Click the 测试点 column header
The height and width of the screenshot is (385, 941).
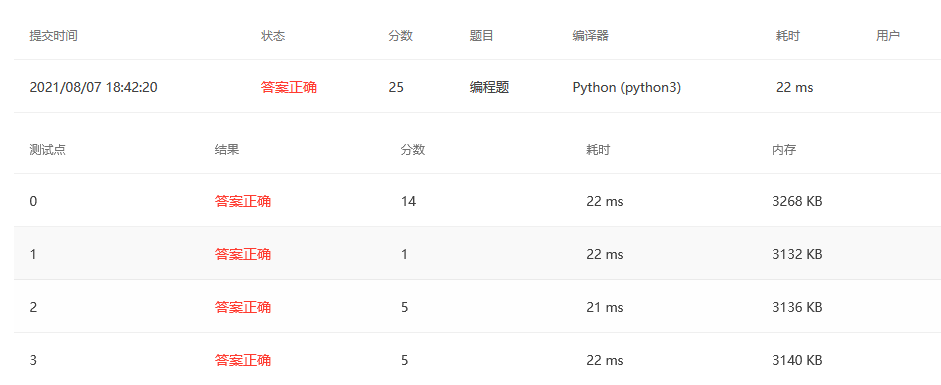click(x=47, y=150)
